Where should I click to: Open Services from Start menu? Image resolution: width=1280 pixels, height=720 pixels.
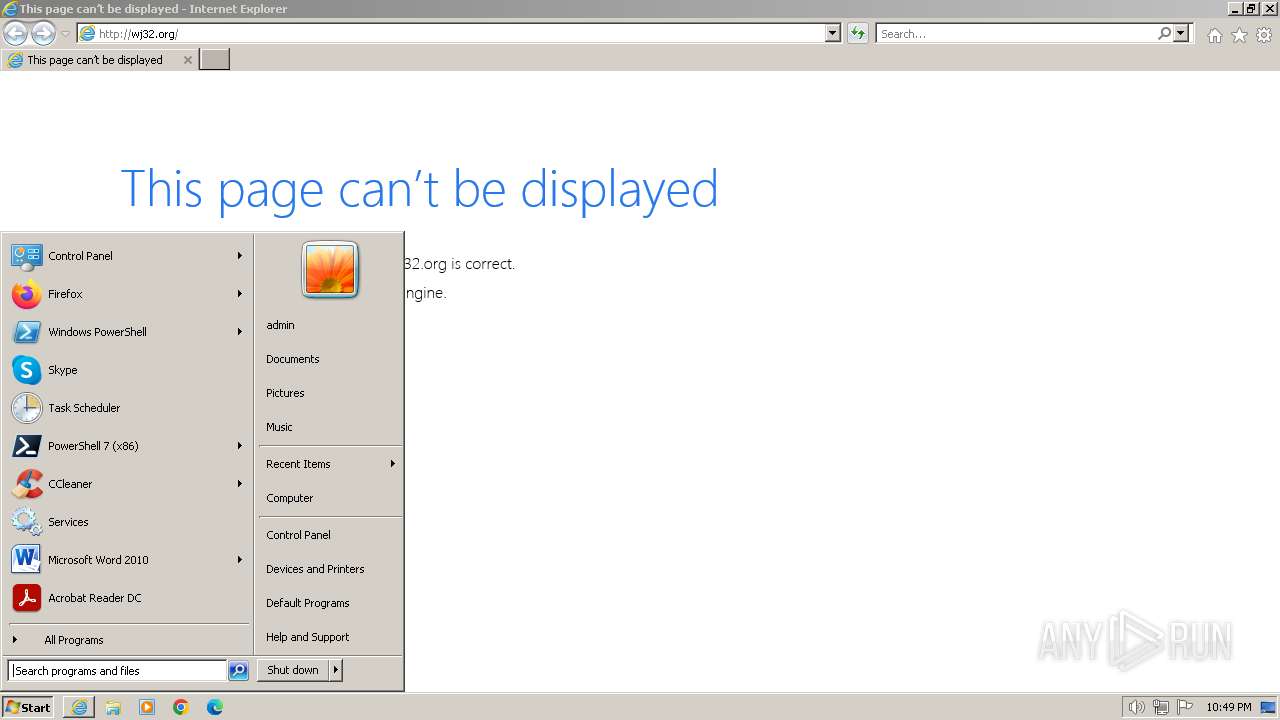tap(128, 522)
